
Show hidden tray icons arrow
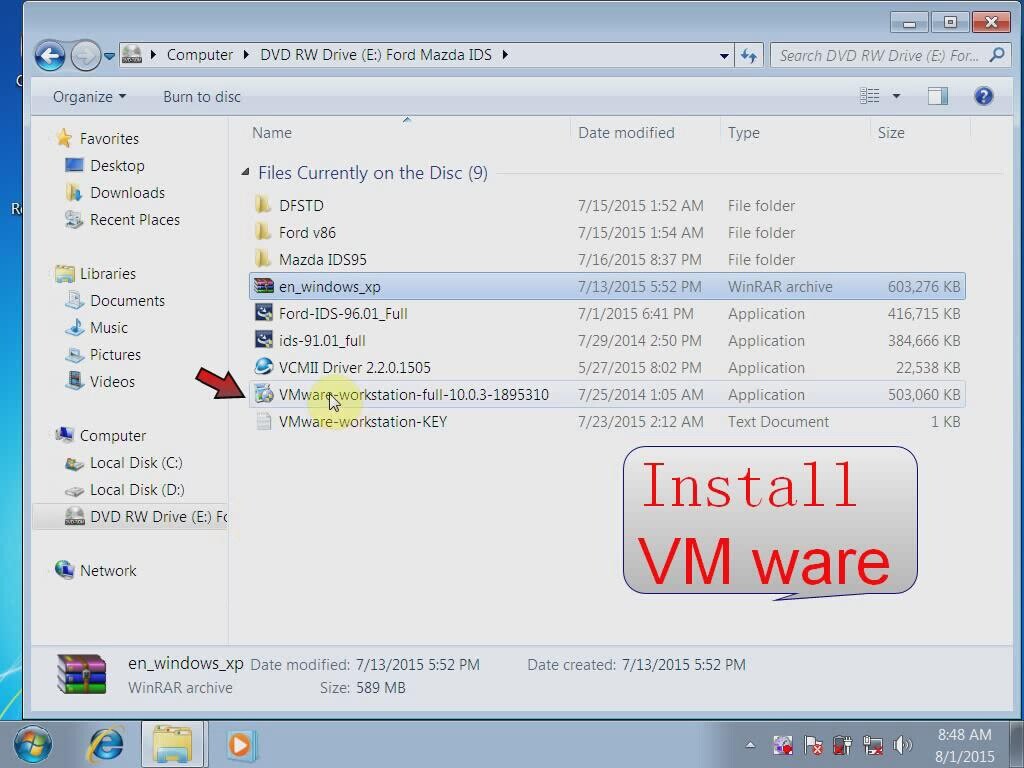(x=750, y=745)
